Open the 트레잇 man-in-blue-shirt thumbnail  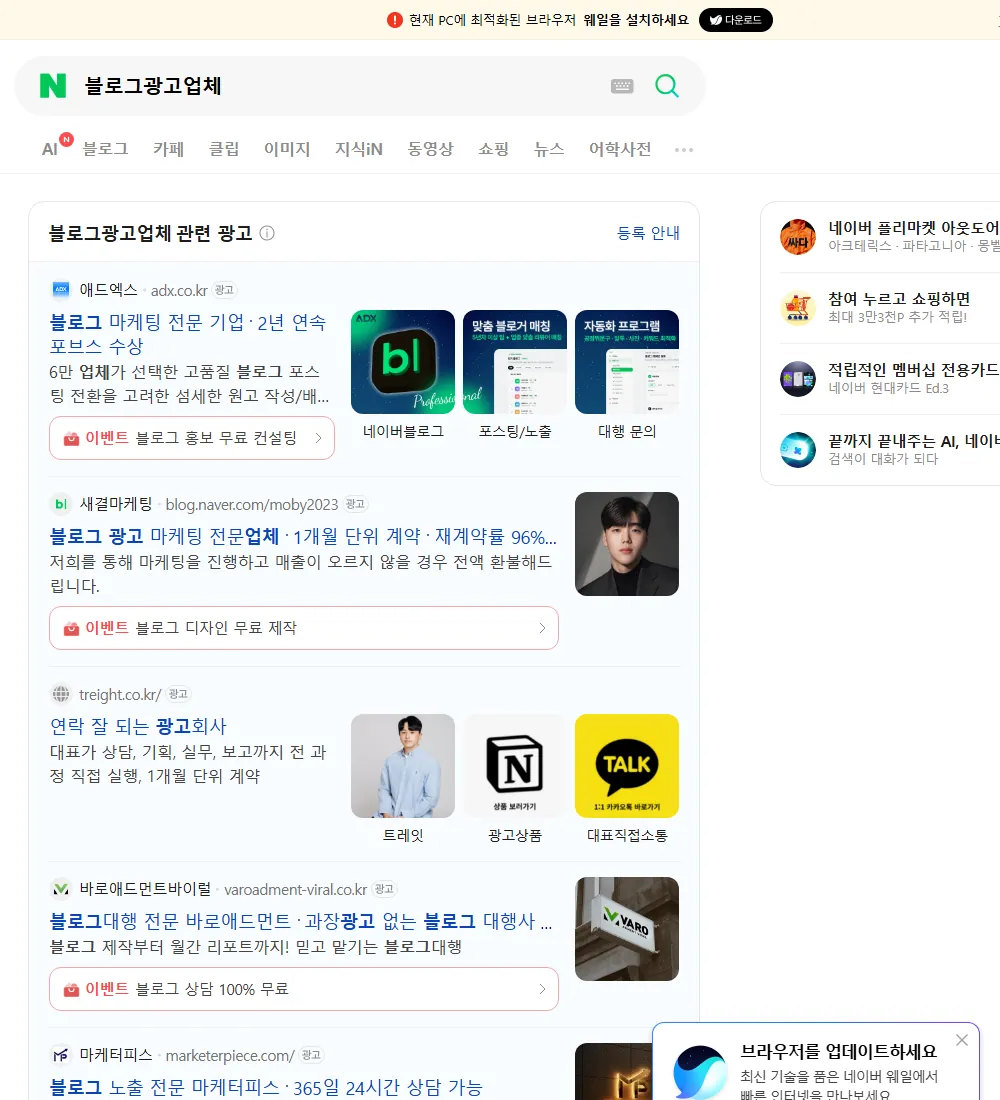(403, 766)
